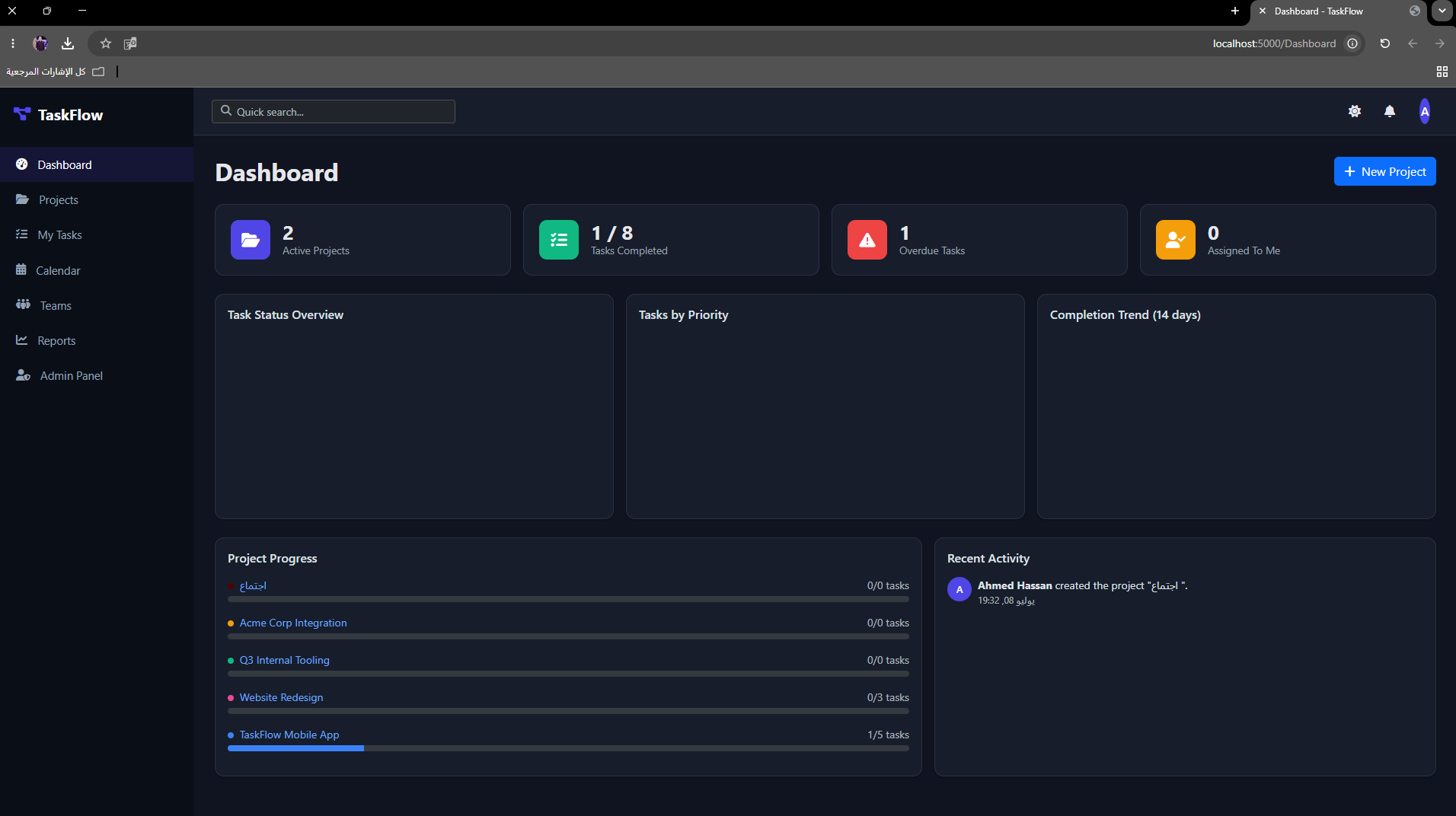Viewport: 1456px width, 816px height.
Task: Open Admin Panel in sidebar
Action: 97,375
